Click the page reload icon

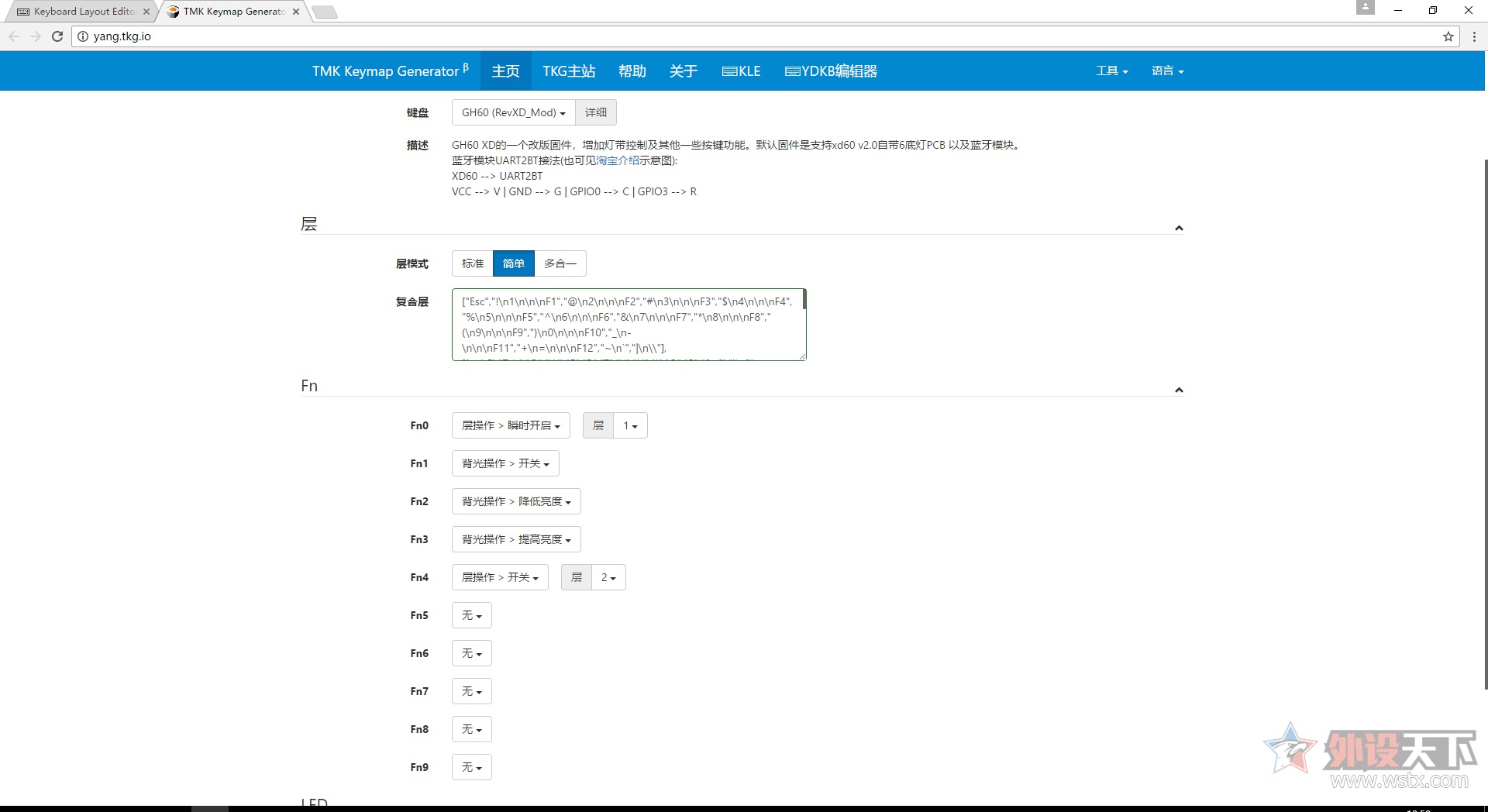pyautogui.click(x=57, y=36)
